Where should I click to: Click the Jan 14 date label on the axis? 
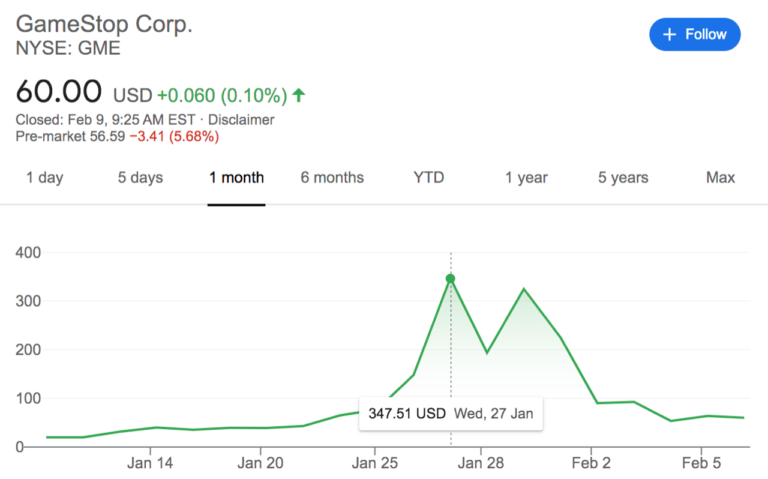coord(151,463)
